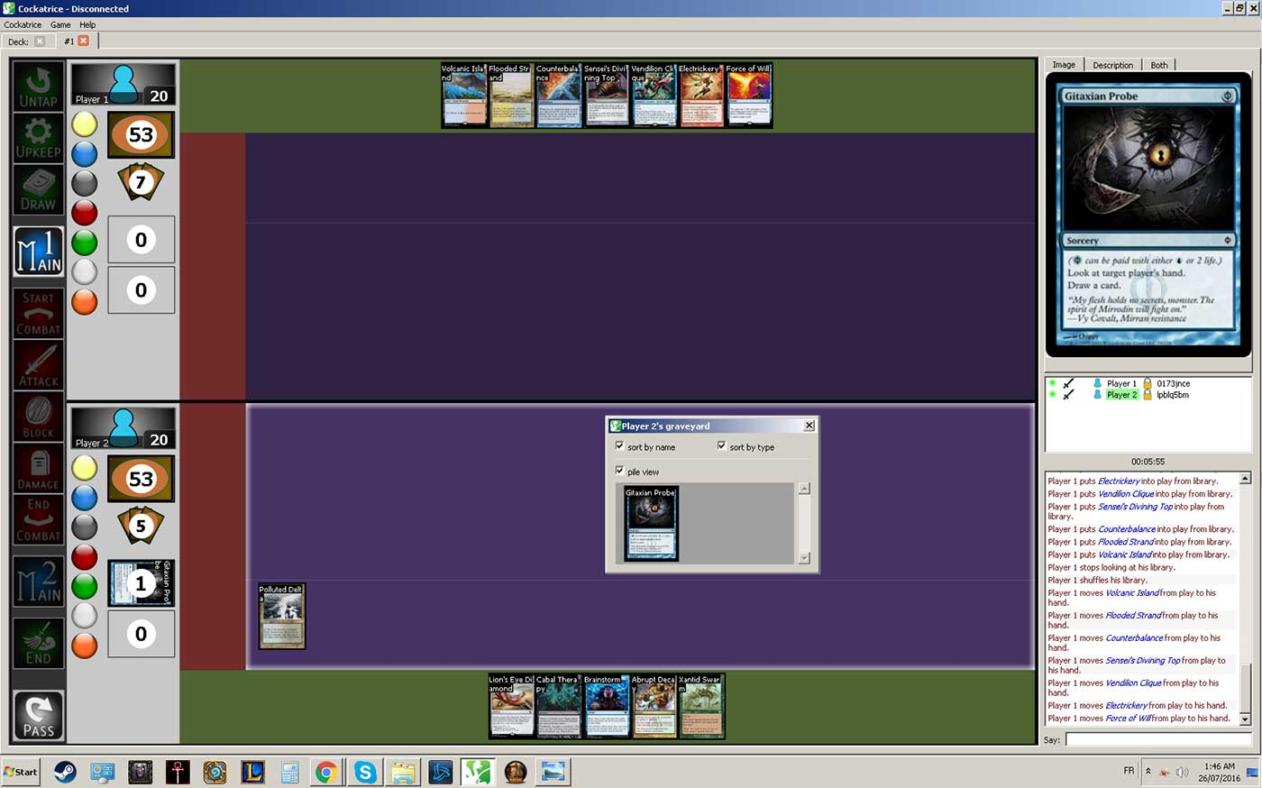Select the Start Combat phase

[x=38, y=312]
